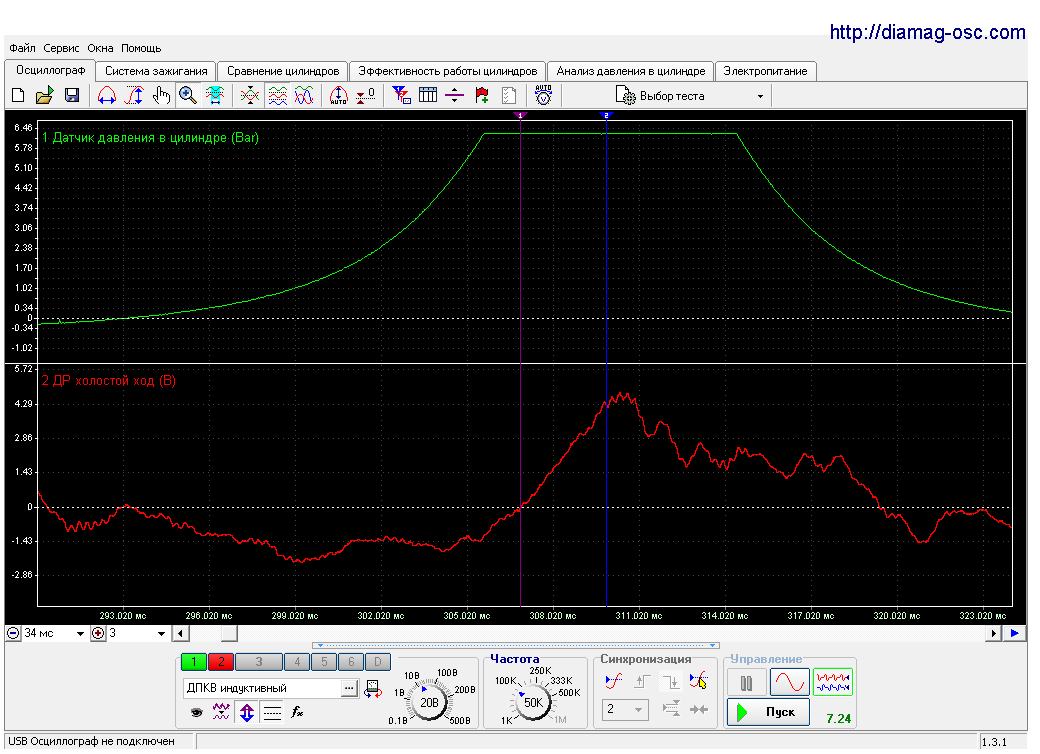Enable channel 6 button
Viewport: 1040px width, 754px height.
(x=352, y=661)
